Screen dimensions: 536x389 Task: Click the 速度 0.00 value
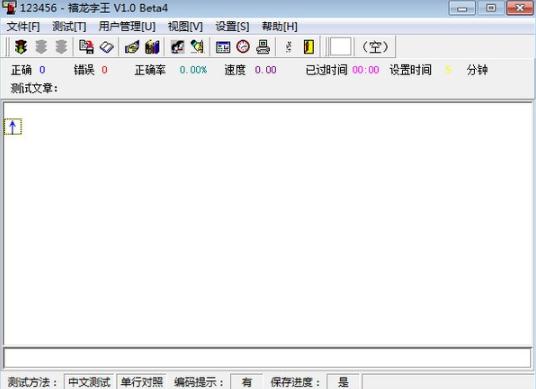[266, 70]
